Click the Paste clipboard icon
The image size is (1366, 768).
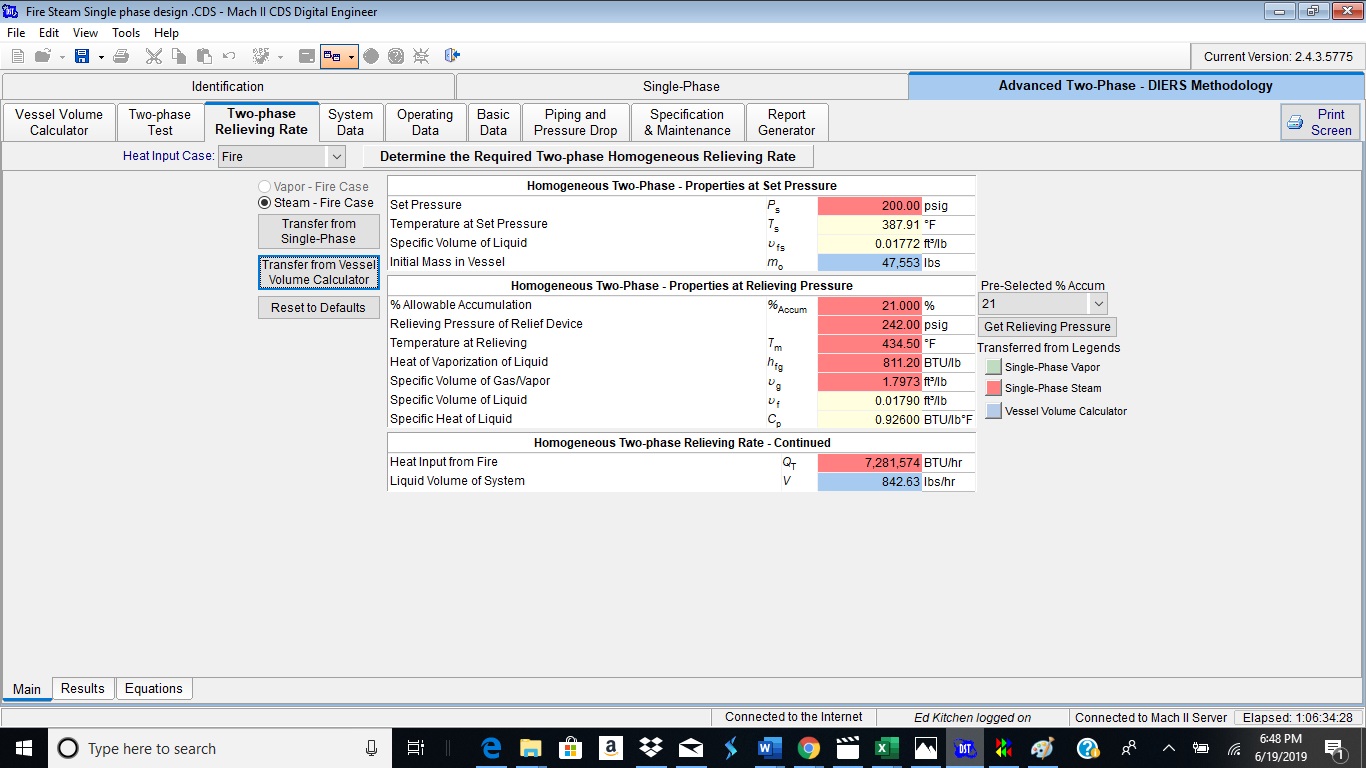[204, 56]
